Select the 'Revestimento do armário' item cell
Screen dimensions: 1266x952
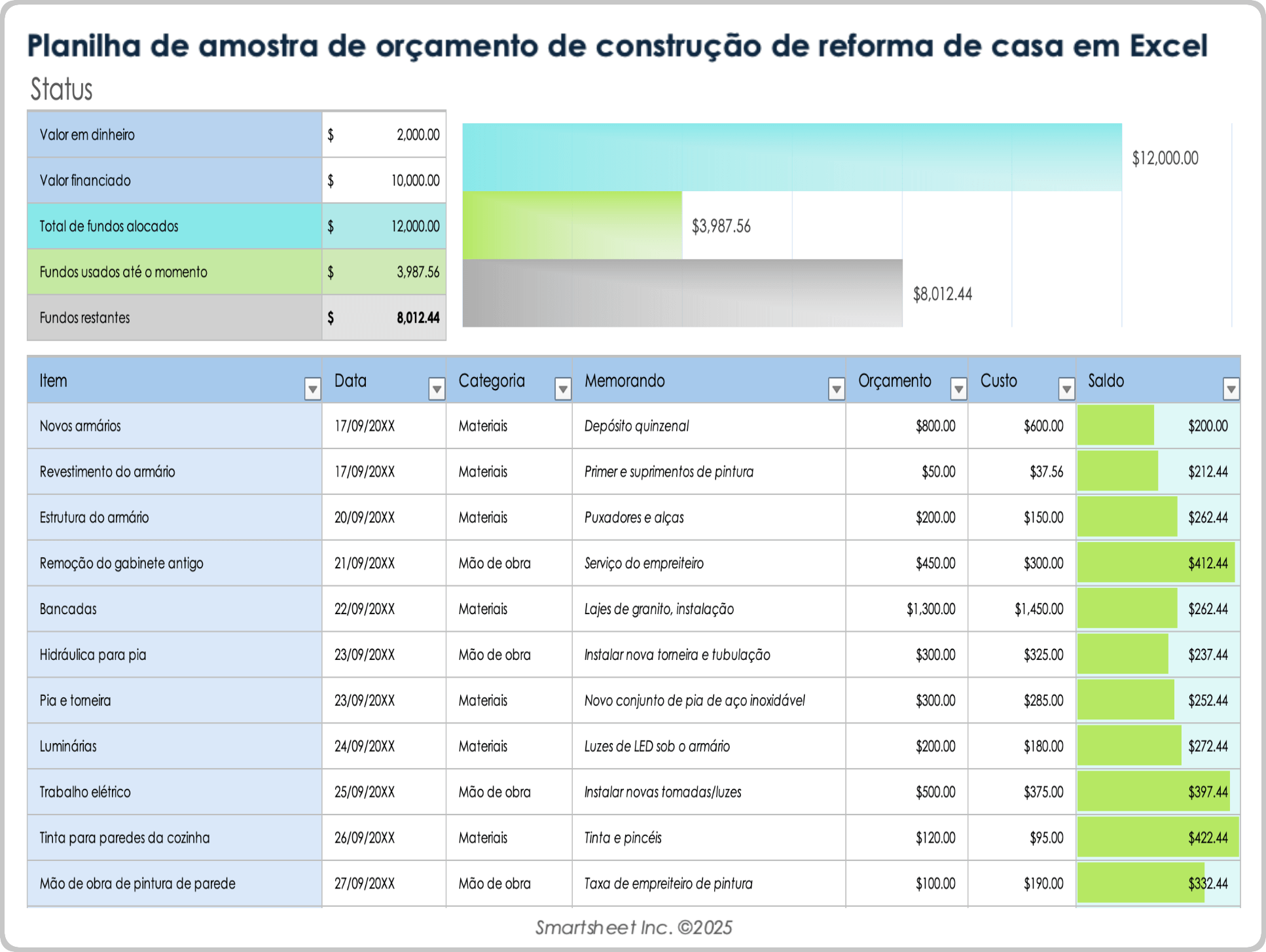pyautogui.click(x=175, y=472)
